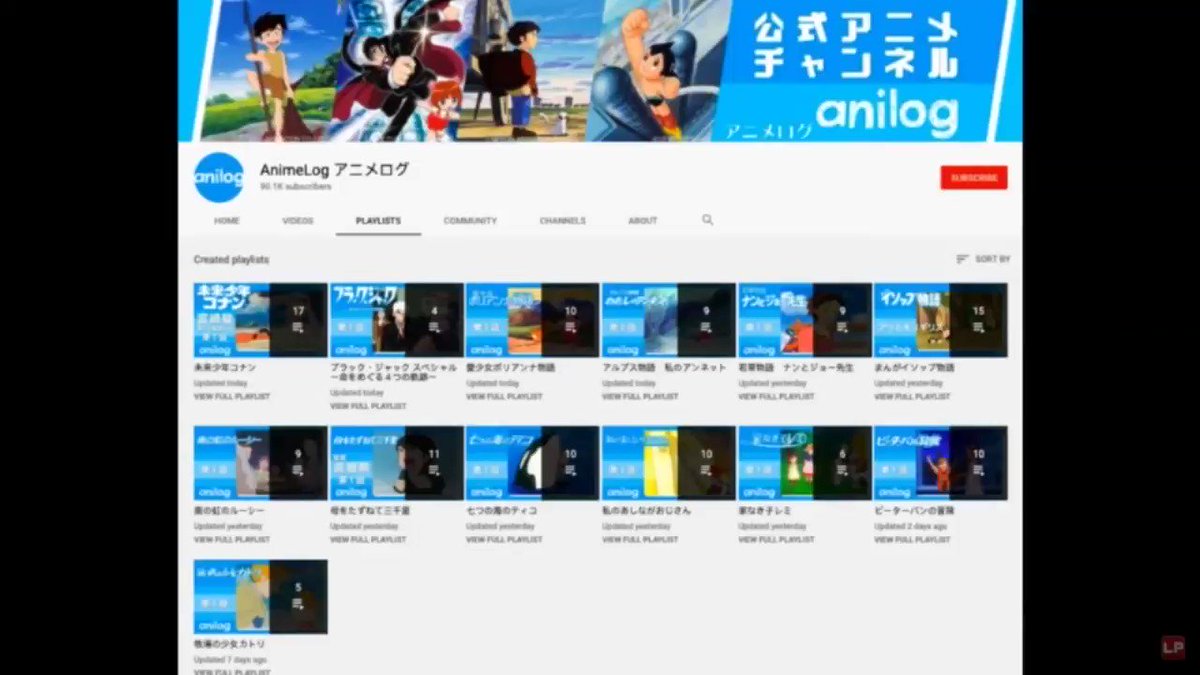The height and width of the screenshot is (675, 1200).
Task: View full playlist for 南の虹のルーシー
Action: [x=232, y=540]
